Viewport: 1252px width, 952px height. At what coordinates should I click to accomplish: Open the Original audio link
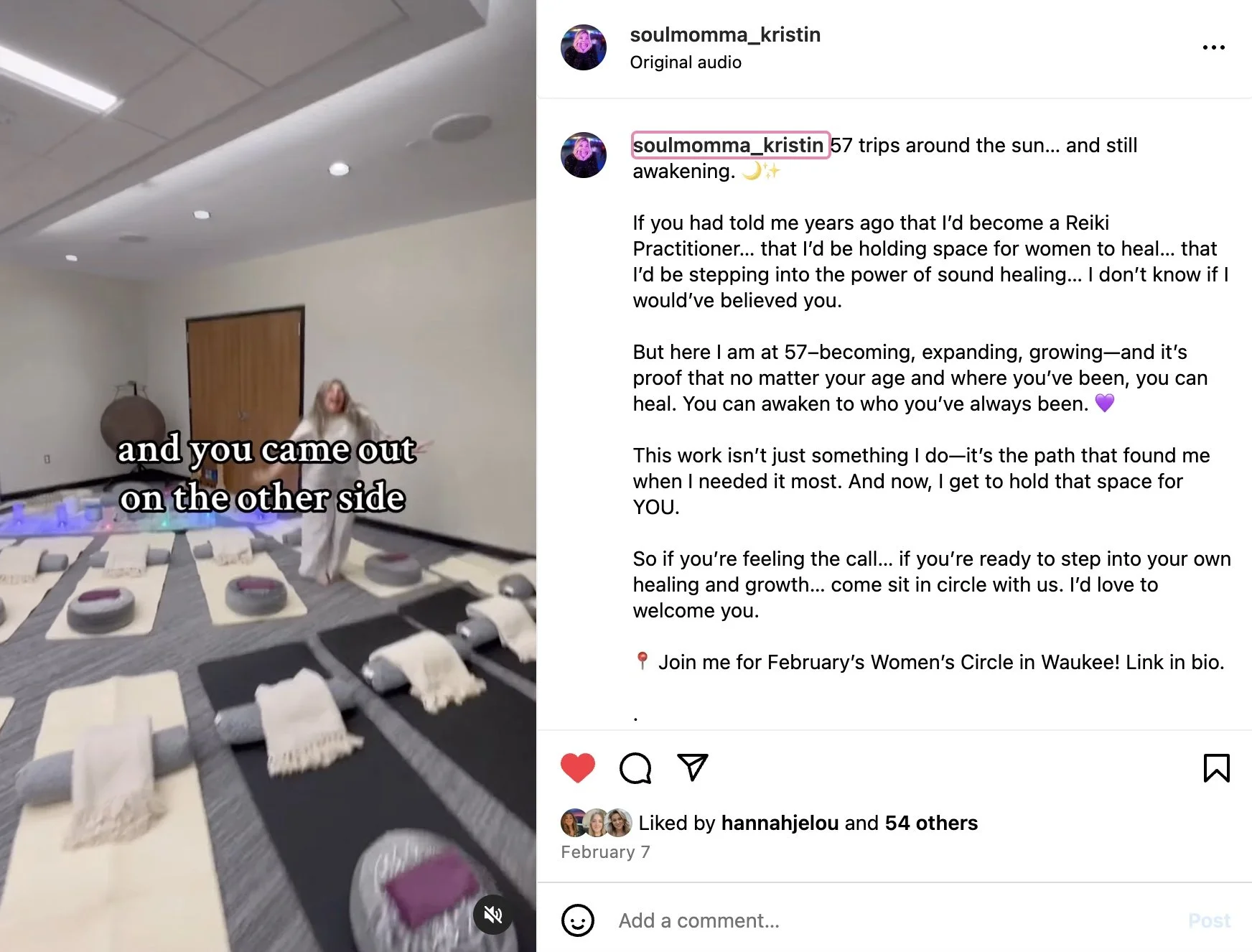pyautogui.click(x=686, y=62)
